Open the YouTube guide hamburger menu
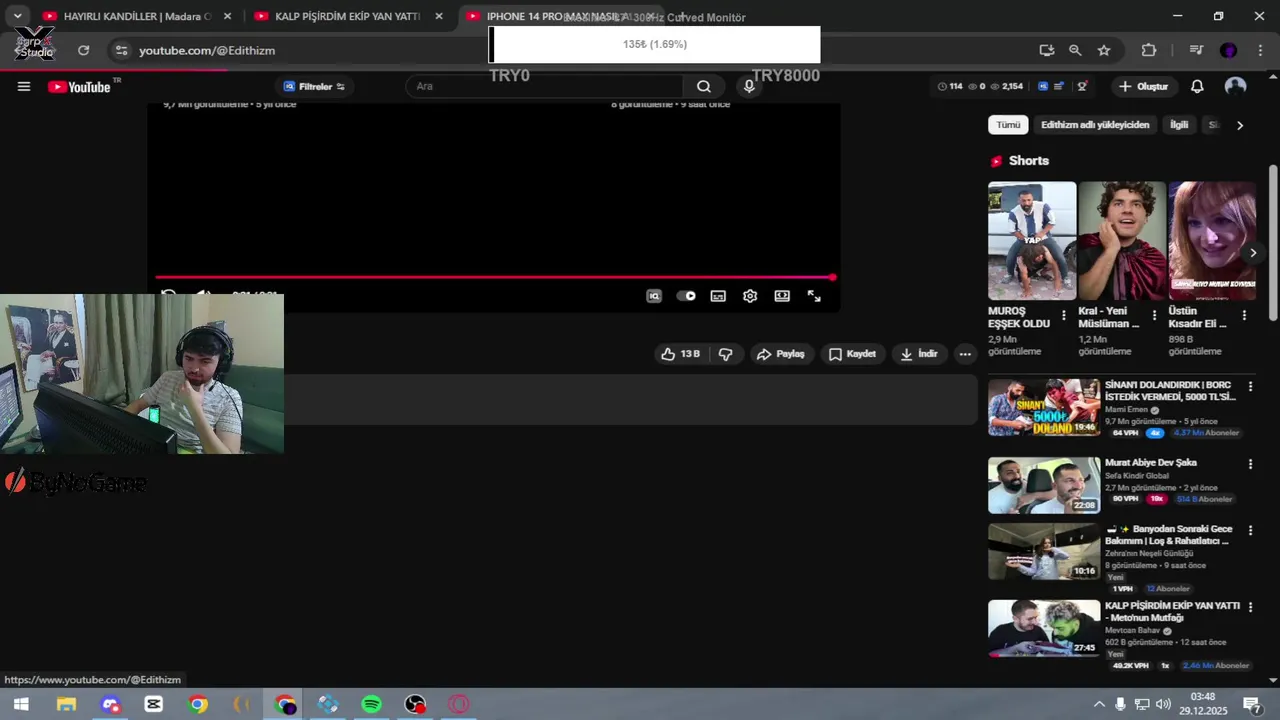Image resolution: width=1280 pixels, height=720 pixels. point(24,86)
